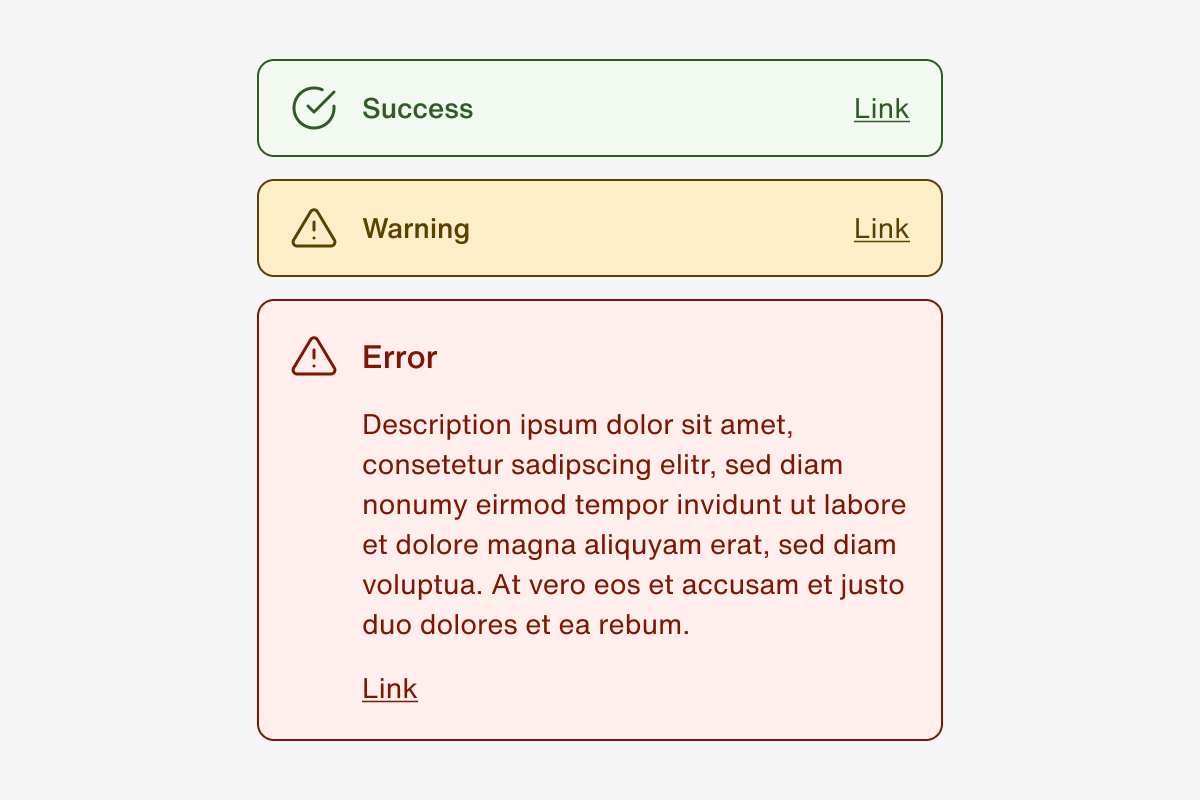Click the red Error triangle icon
Image resolution: width=1200 pixels, height=800 pixels.
313,357
